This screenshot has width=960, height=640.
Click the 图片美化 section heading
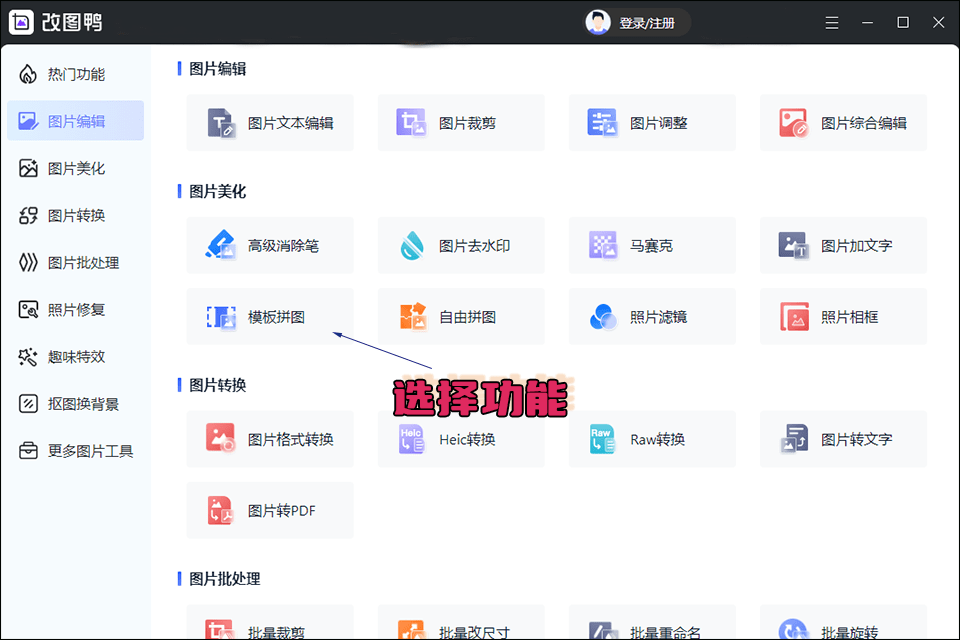tap(217, 191)
